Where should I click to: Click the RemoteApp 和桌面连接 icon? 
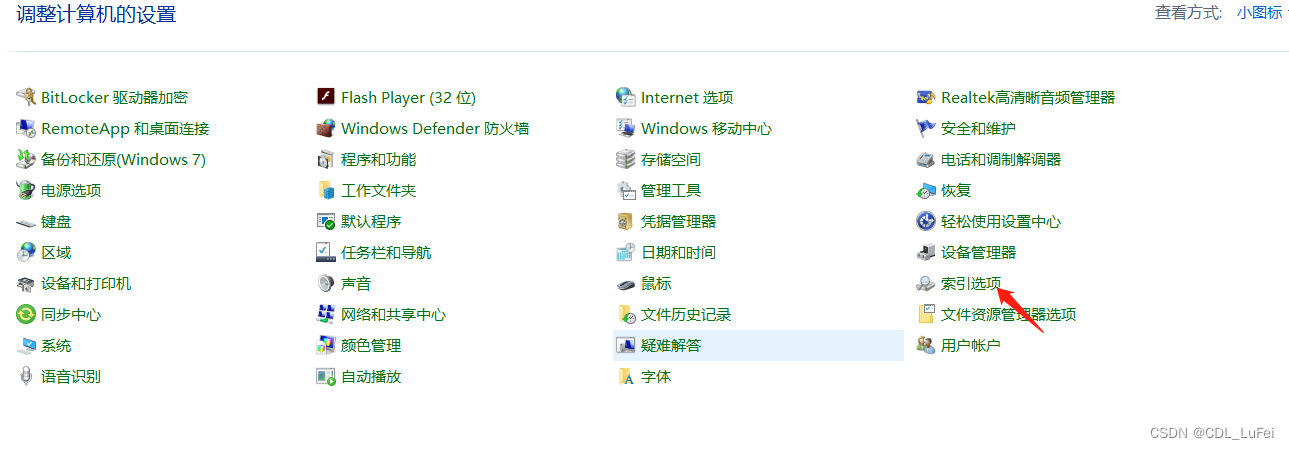pyautogui.click(x=26, y=128)
